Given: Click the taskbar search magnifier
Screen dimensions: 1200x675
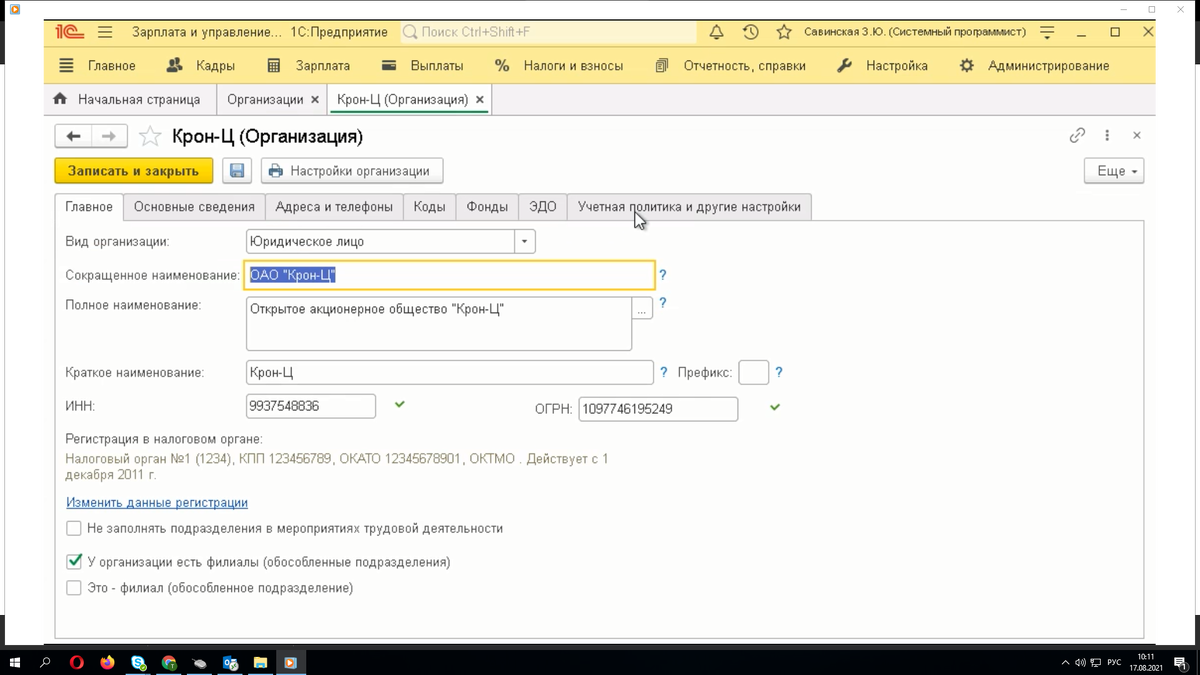Looking at the screenshot, I should [46, 662].
